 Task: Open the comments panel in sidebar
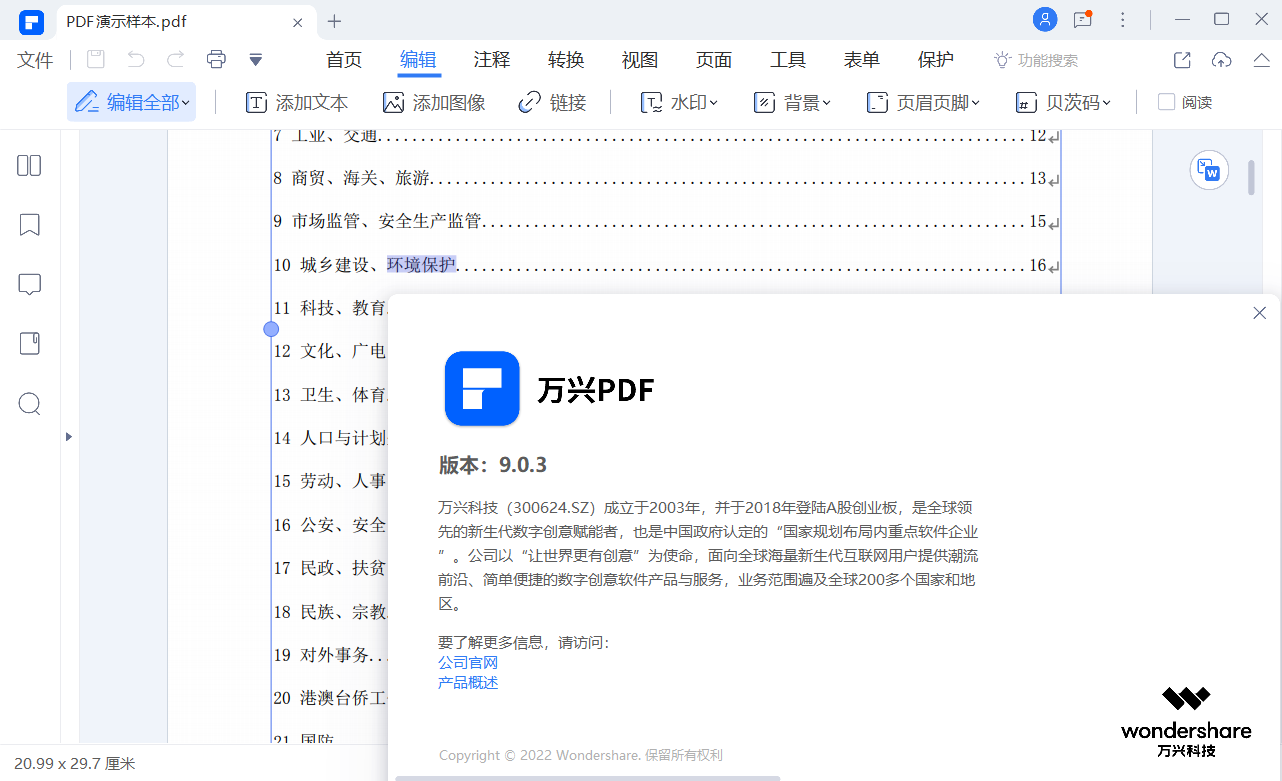coord(29,285)
